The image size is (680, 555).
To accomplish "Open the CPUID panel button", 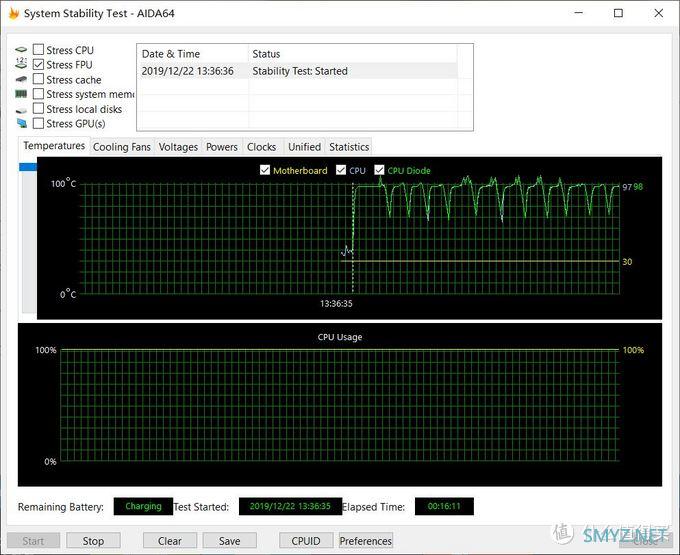I will coord(306,541).
